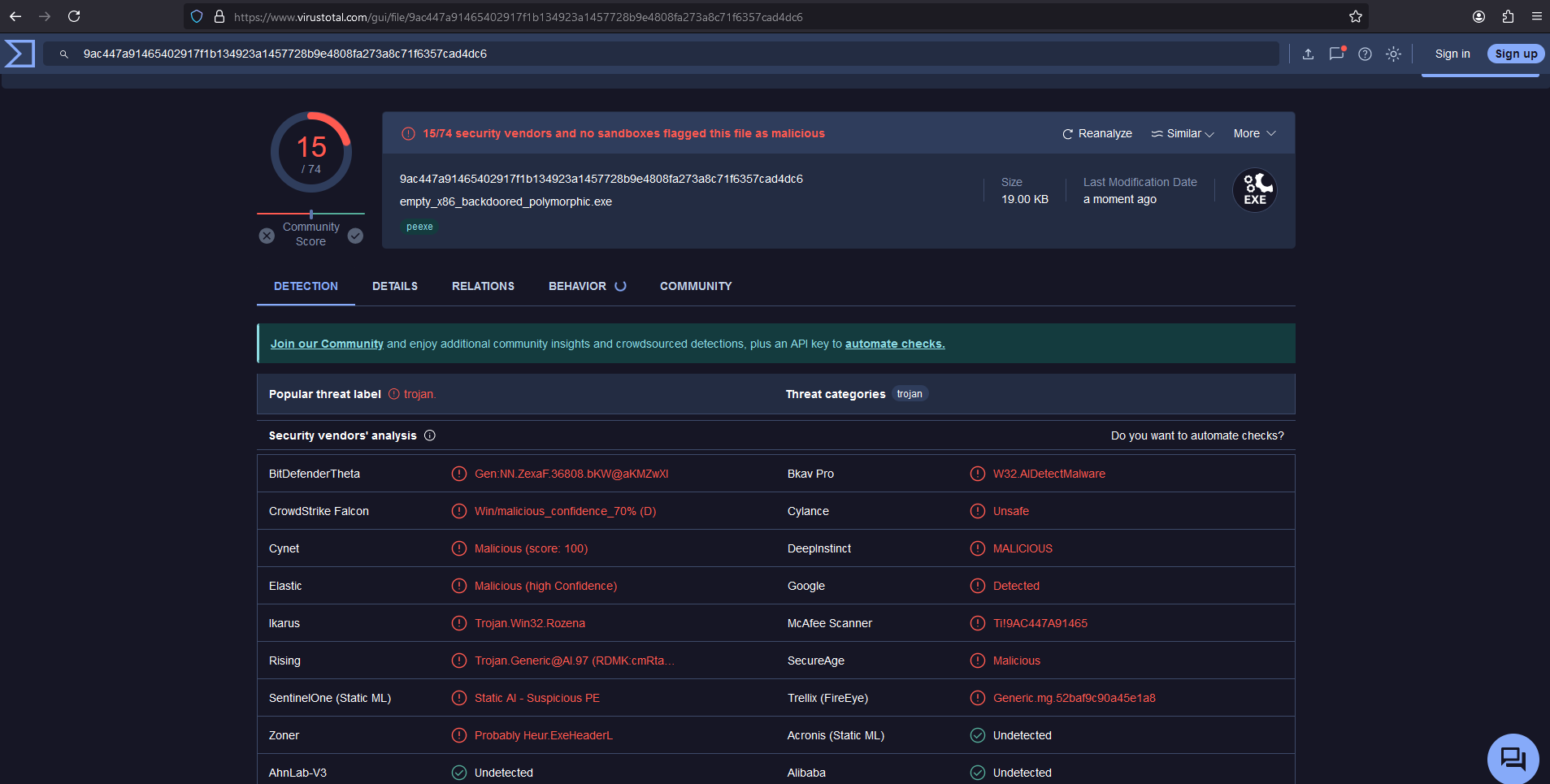Click the check icon in AhnLab-V3 row

tap(459, 773)
